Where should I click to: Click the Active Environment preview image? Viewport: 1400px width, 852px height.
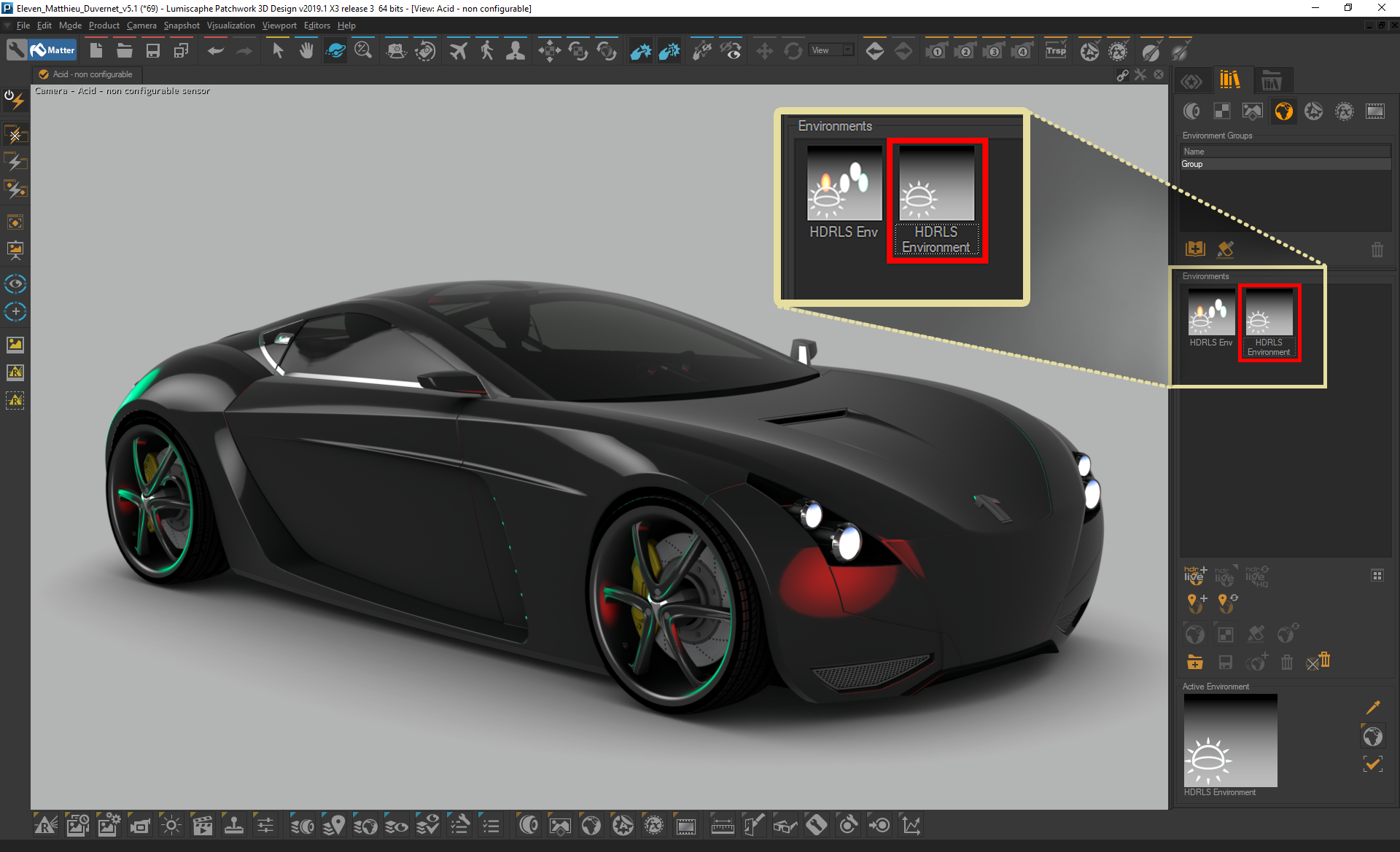(1230, 740)
